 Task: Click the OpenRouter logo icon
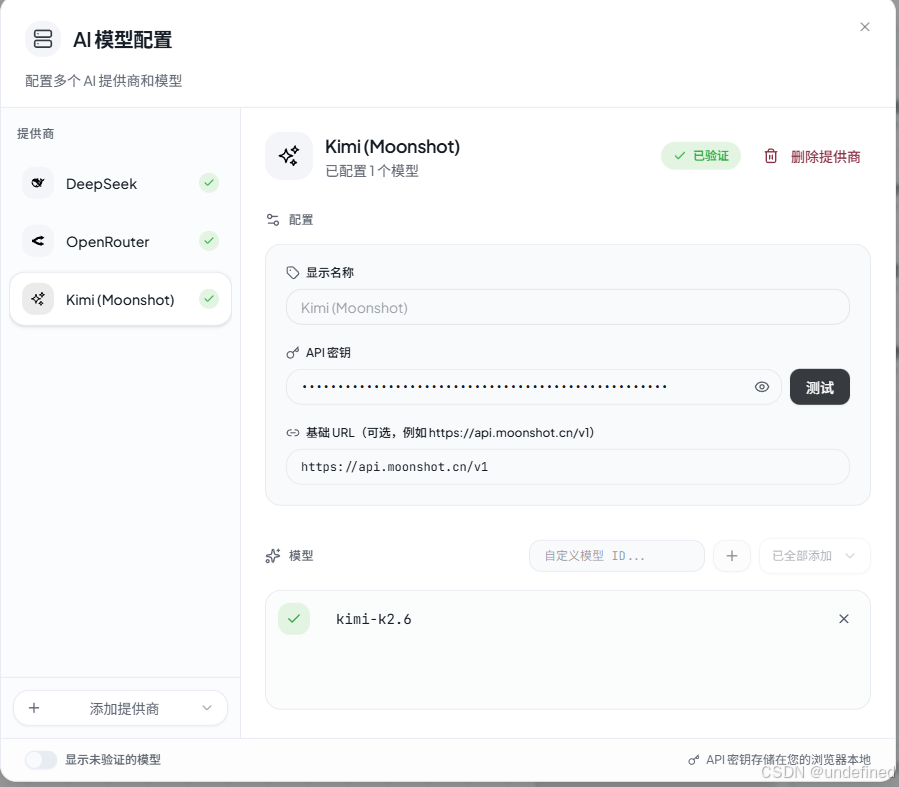38,241
